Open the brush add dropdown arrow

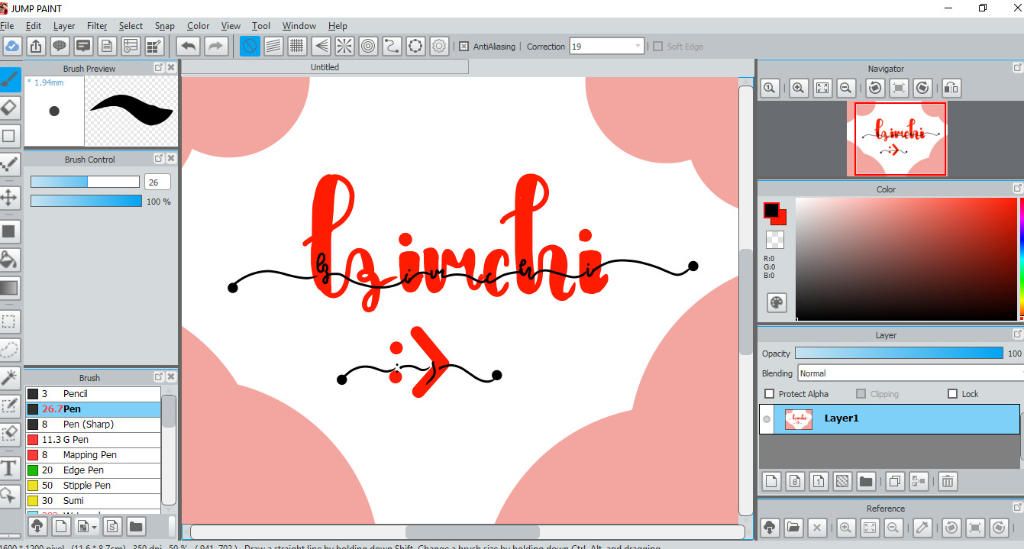pos(95,527)
